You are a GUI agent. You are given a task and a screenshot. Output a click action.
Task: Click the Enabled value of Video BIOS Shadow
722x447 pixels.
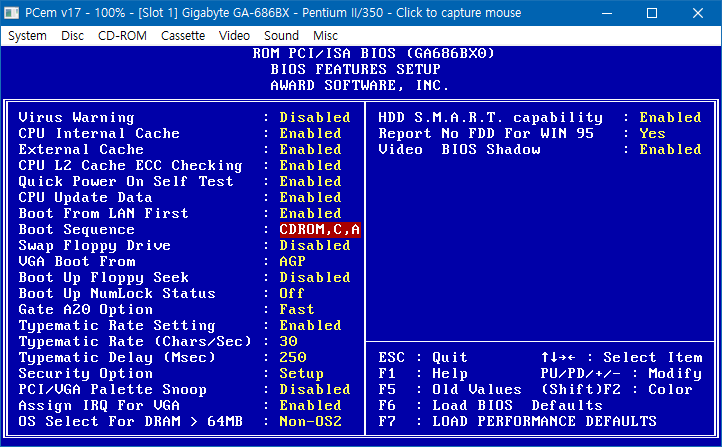pyautogui.click(x=670, y=149)
